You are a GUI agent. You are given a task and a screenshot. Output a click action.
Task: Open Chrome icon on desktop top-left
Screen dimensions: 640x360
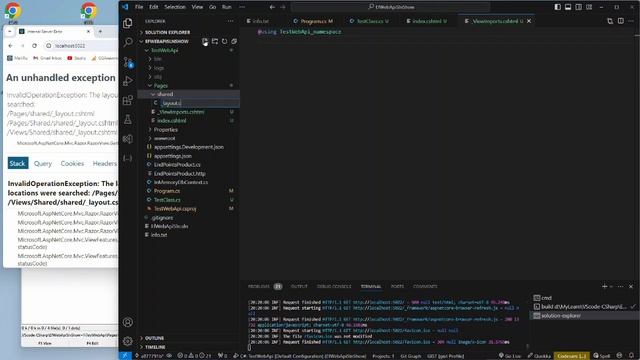coord(13,11)
